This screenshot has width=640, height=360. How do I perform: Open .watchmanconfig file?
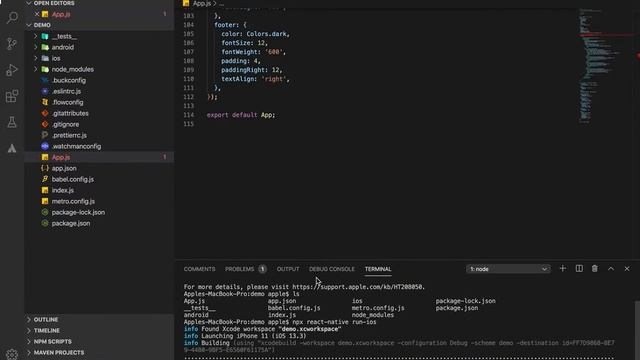point(99,147)
